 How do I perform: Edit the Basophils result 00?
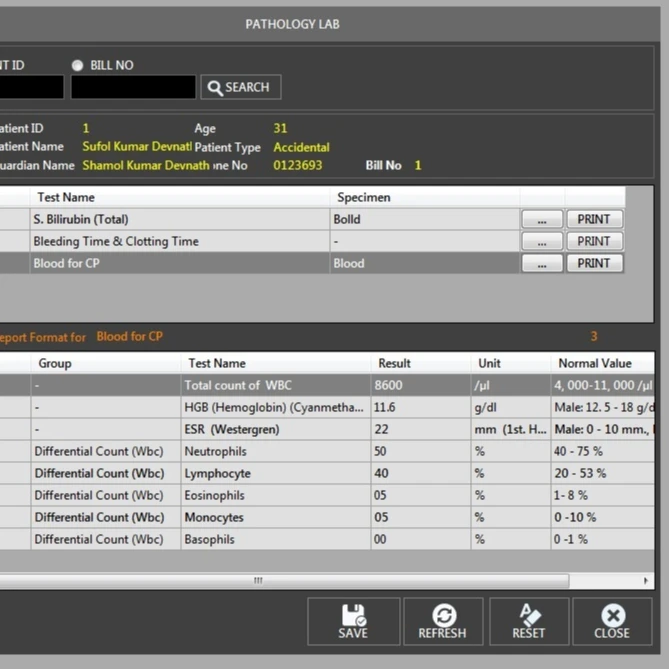pyautogui.click(x=421, y=539)
